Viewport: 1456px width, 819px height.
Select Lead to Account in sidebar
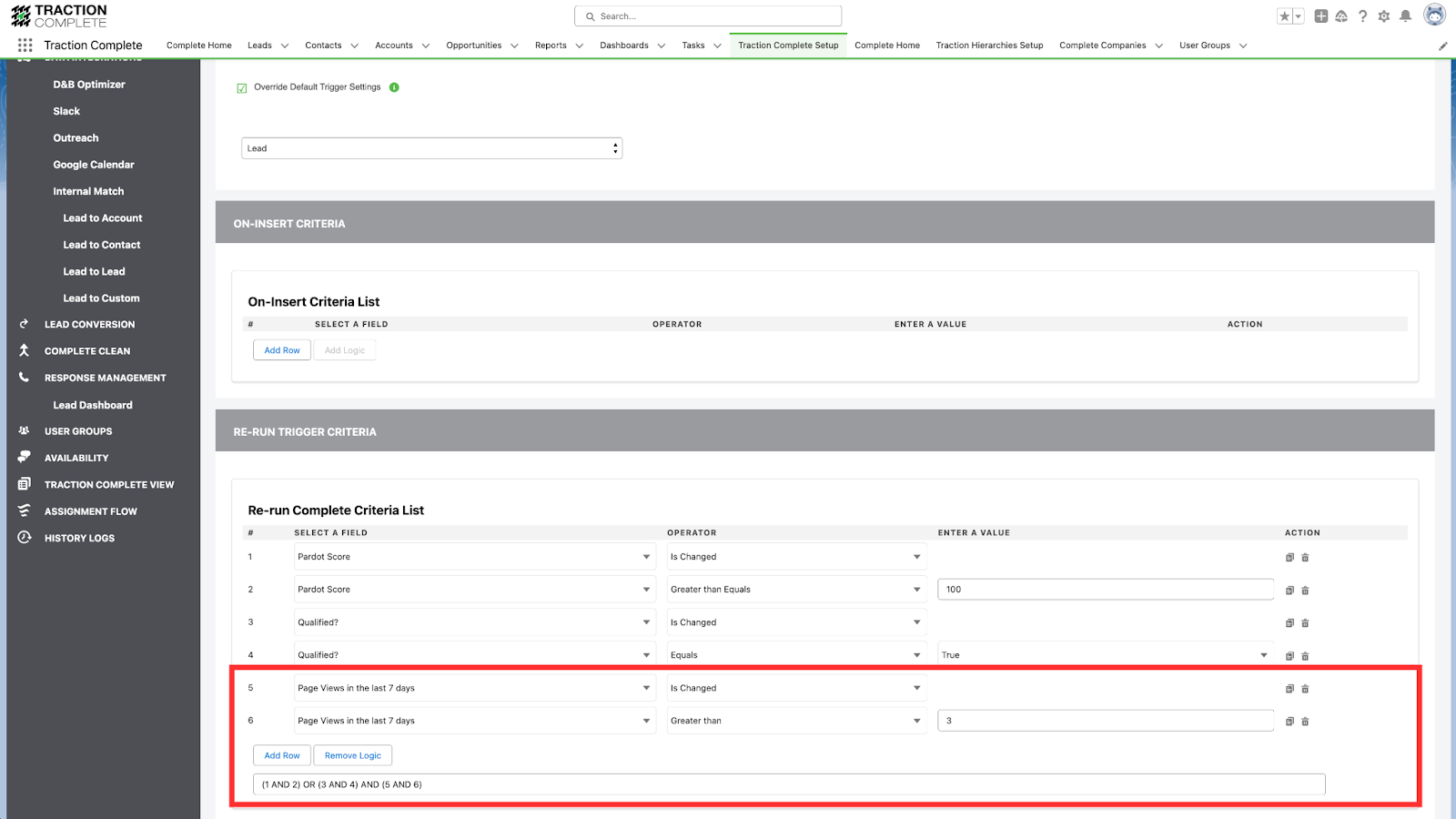click(x=102, y=218)
